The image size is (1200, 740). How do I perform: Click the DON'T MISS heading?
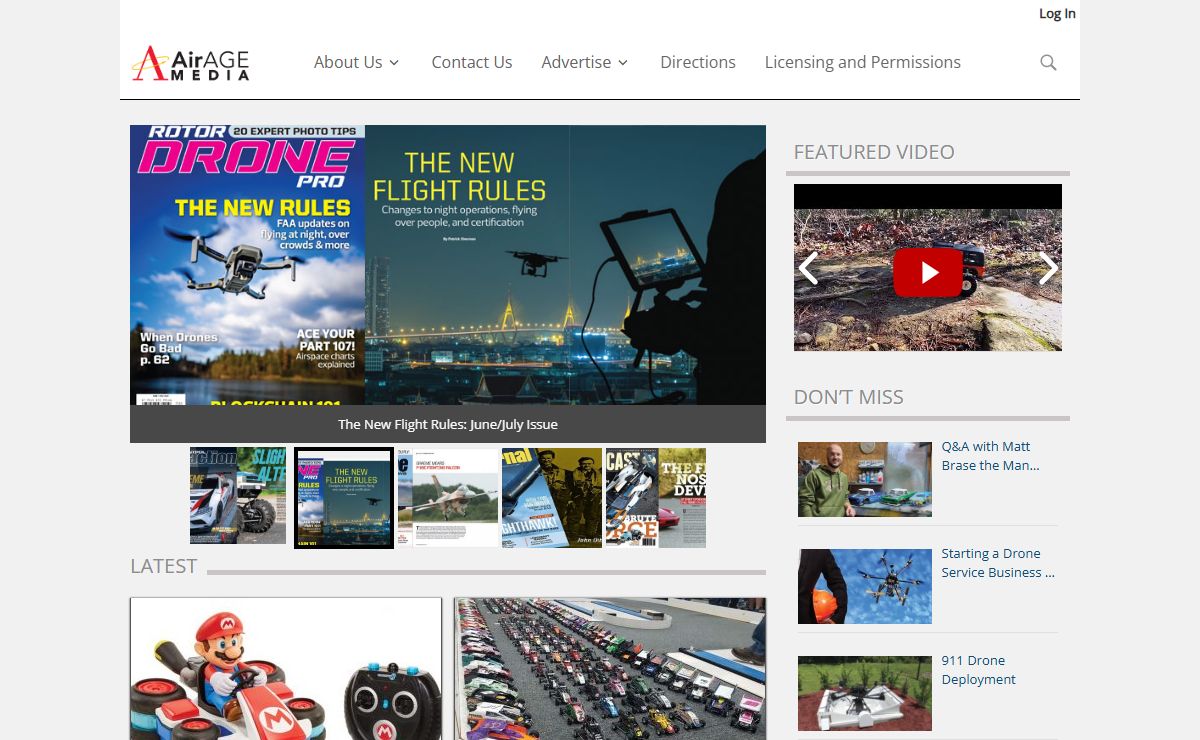848,397
